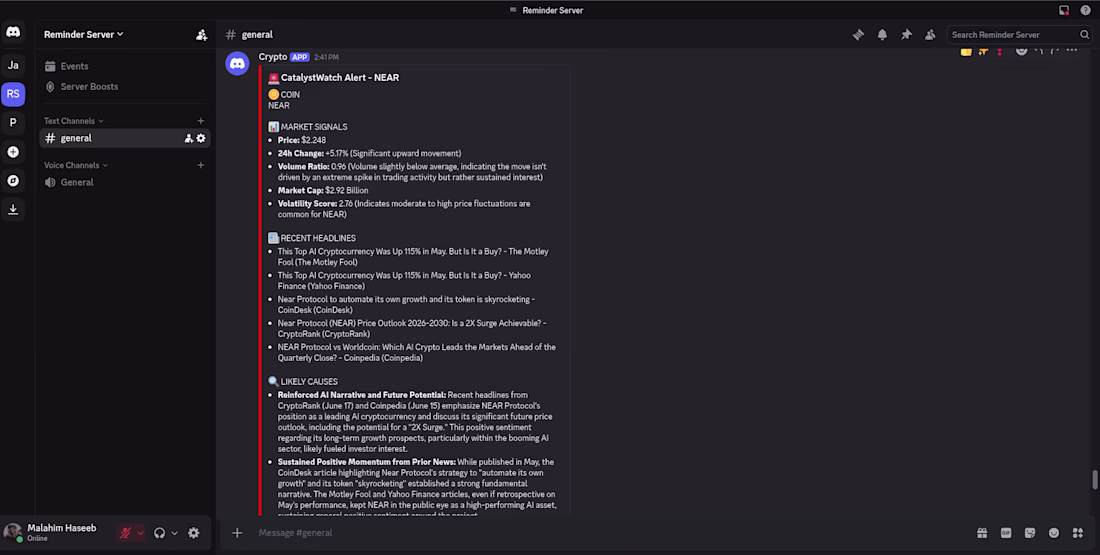1100x555 pixels.
Task: Click the 2:41 PM message timestamp
Action: pyautogui.click(x=326, y=57)
